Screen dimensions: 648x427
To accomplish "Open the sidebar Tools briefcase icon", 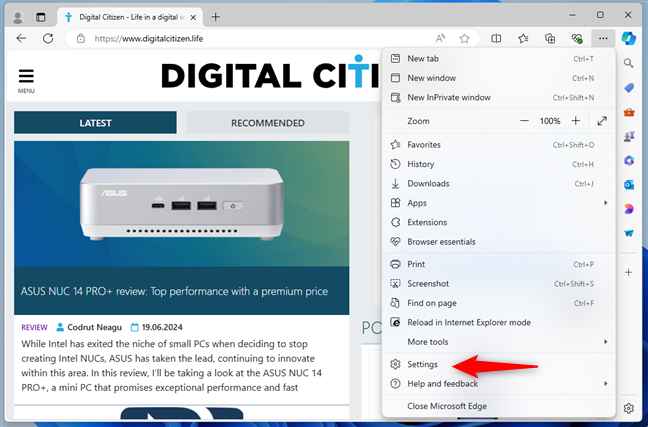I will tap(629, 112).
